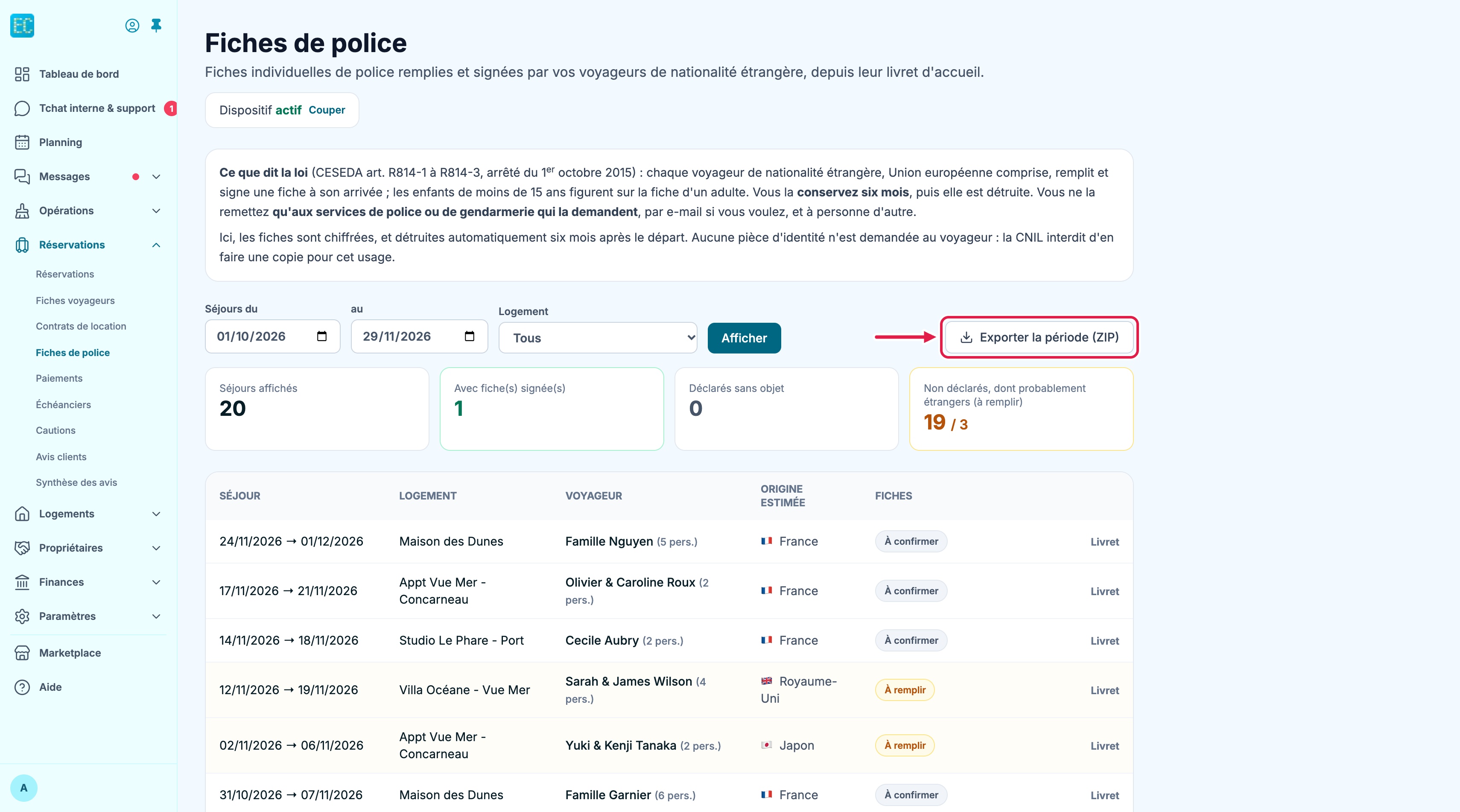Click the Opérations sidebar icon
Image resolution: width=1460 pixels, height=812 pixels.
coord(22,211)
